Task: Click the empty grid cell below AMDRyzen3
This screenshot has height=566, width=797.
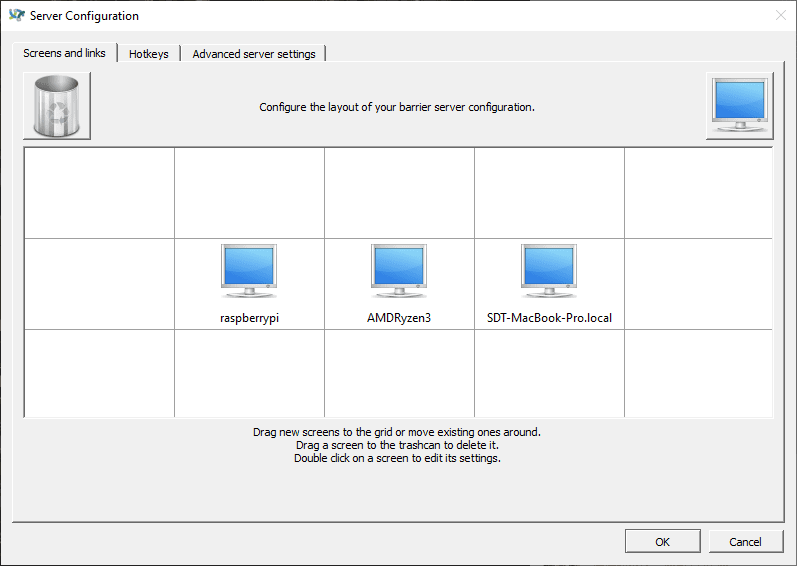Action: tap(399, 373)
